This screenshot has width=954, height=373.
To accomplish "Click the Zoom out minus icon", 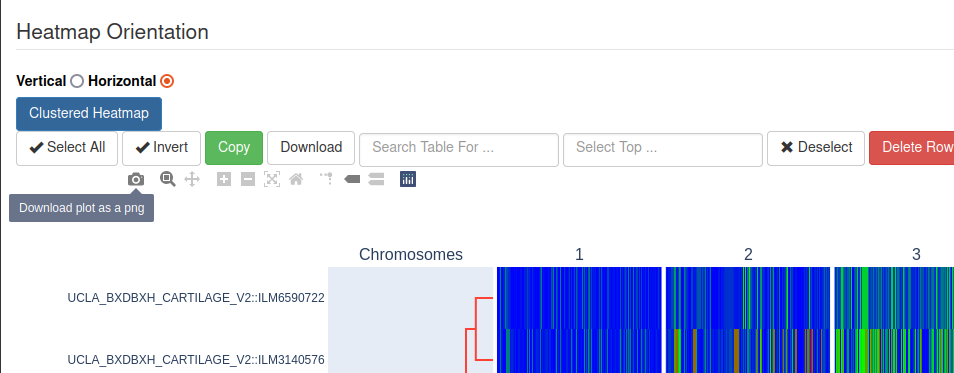I will [248, 180].
